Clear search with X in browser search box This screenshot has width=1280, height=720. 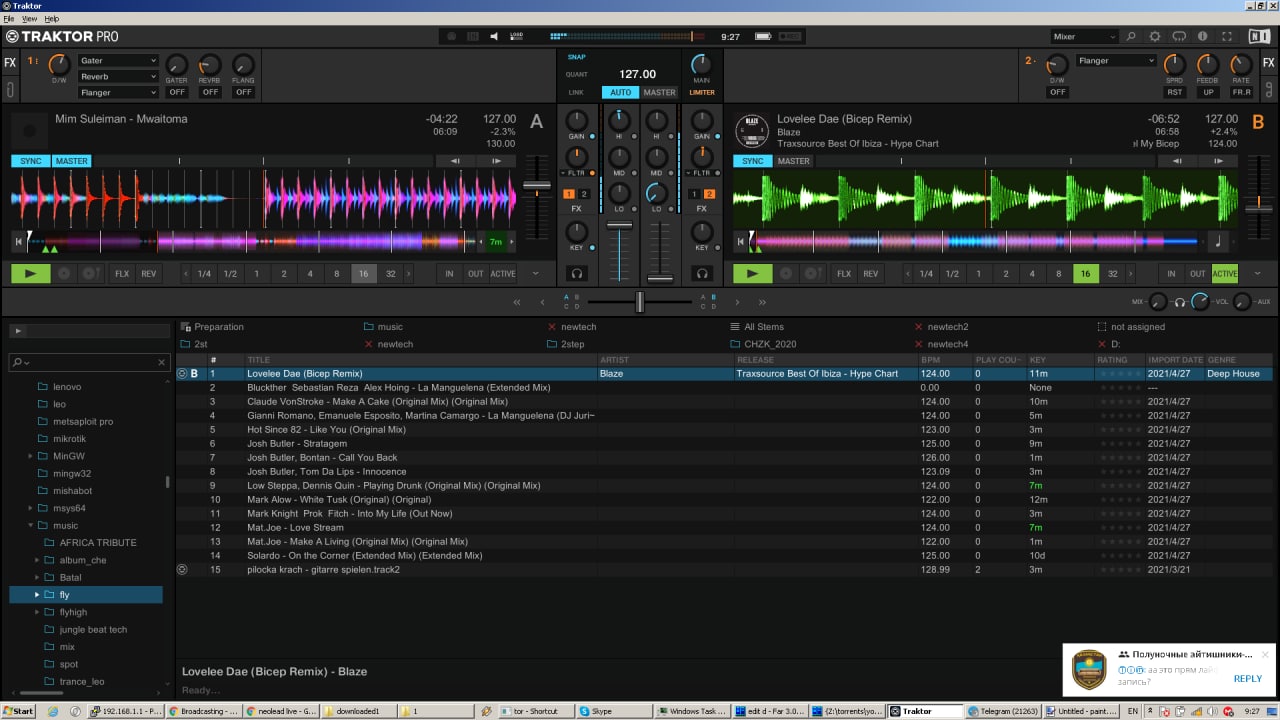pos(162,362)
